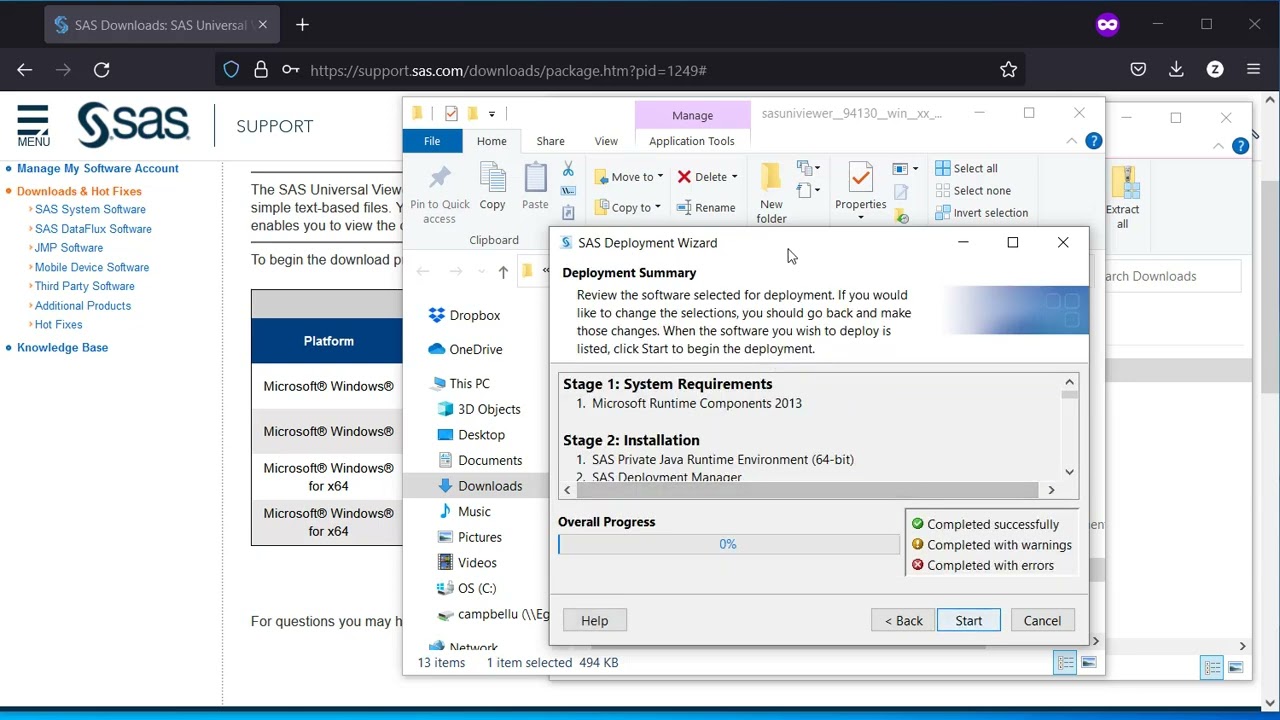Viewport: 1280px width, 720px height.
Task: Click the Paste shortcut icon
Action: [x=568, y=211]
